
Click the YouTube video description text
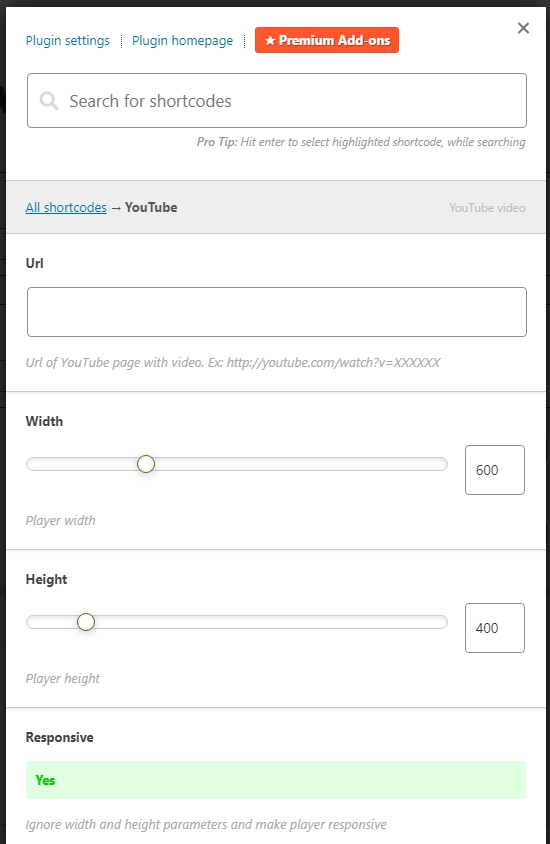[x=487, y=208]
